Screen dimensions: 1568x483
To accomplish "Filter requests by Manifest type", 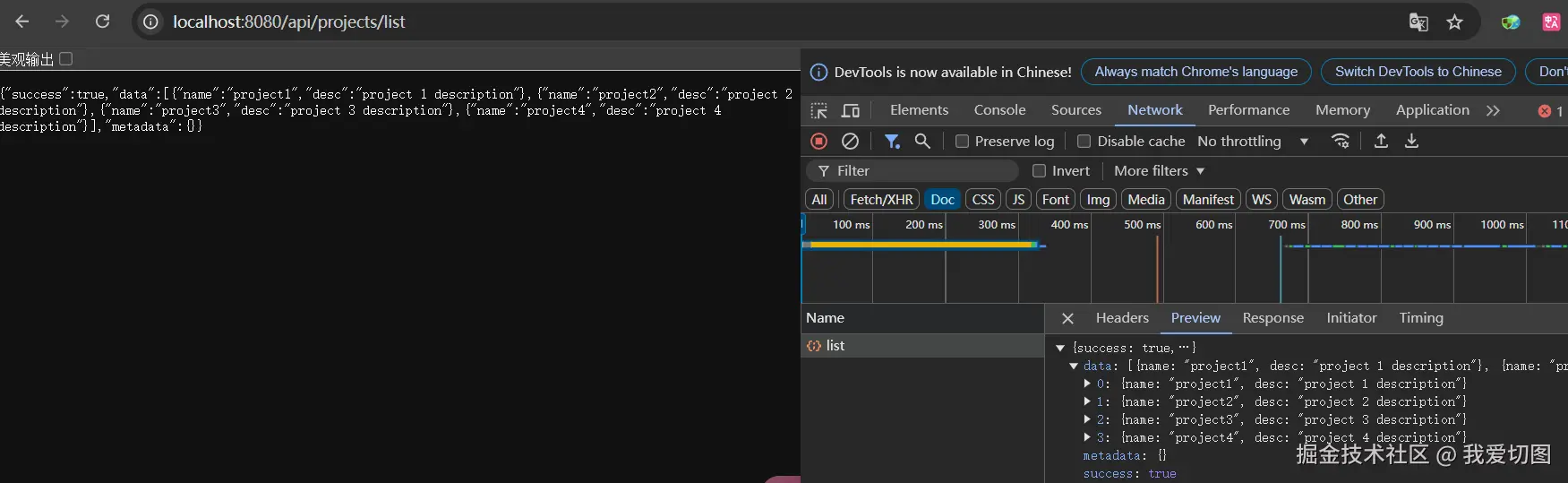I will click(x=1208, y=200).
